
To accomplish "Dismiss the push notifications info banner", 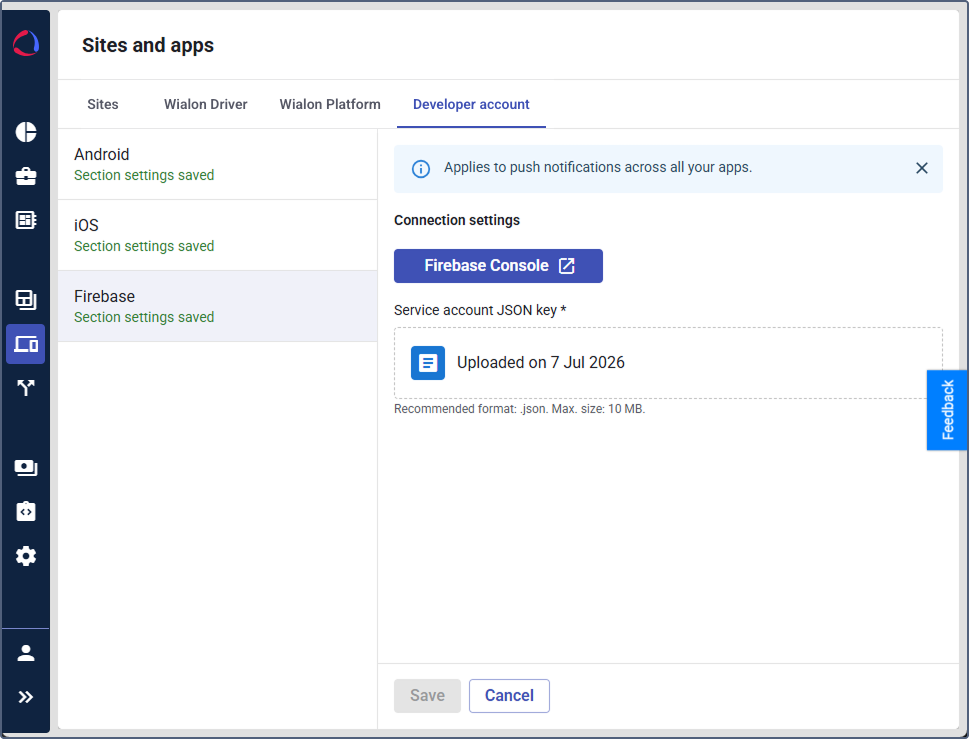I will click(921, 168).
